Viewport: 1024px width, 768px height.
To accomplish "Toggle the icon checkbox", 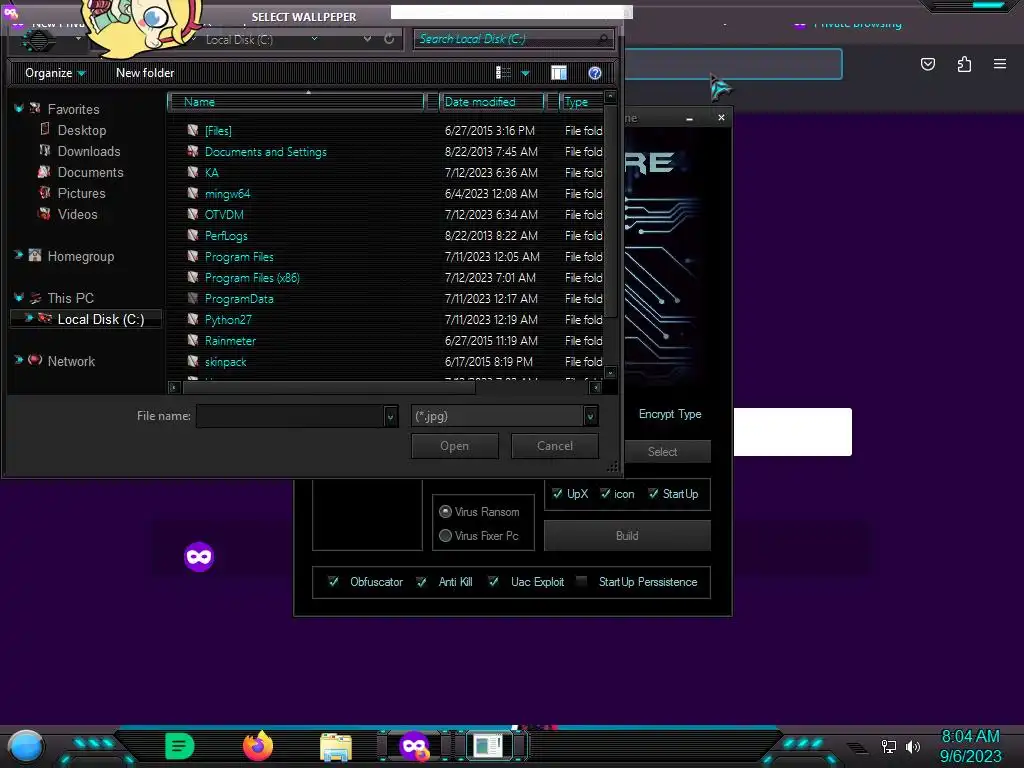I will [x=605, y=493].
